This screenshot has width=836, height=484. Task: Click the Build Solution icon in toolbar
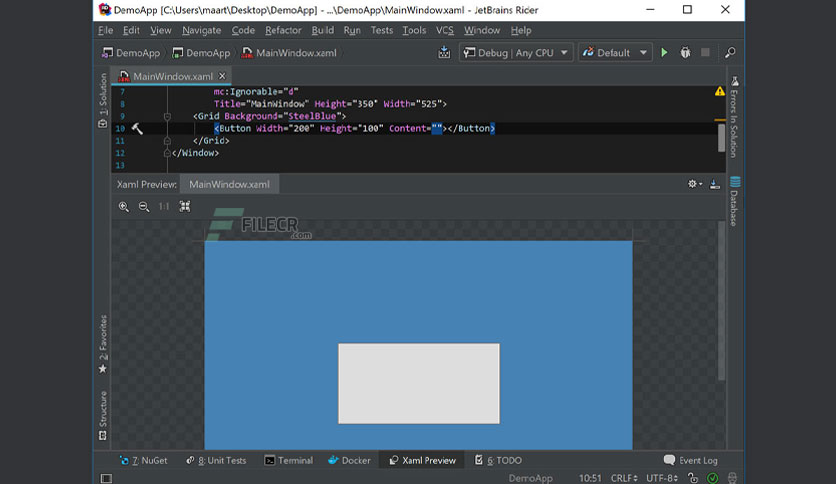click(444, 52)
